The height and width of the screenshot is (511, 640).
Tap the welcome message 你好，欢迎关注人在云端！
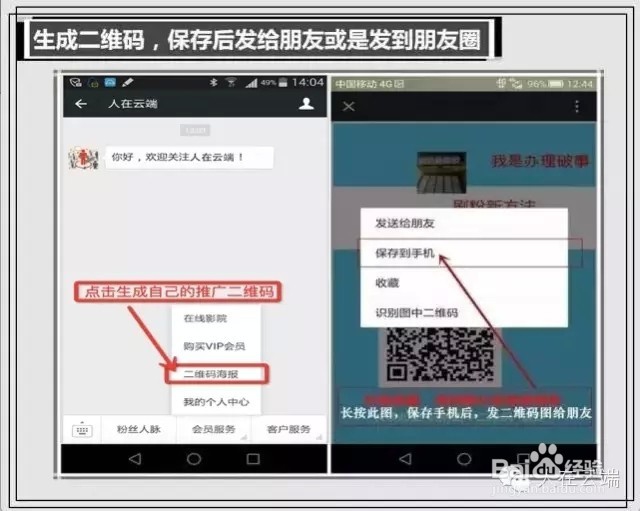click(x=189, y=158)
